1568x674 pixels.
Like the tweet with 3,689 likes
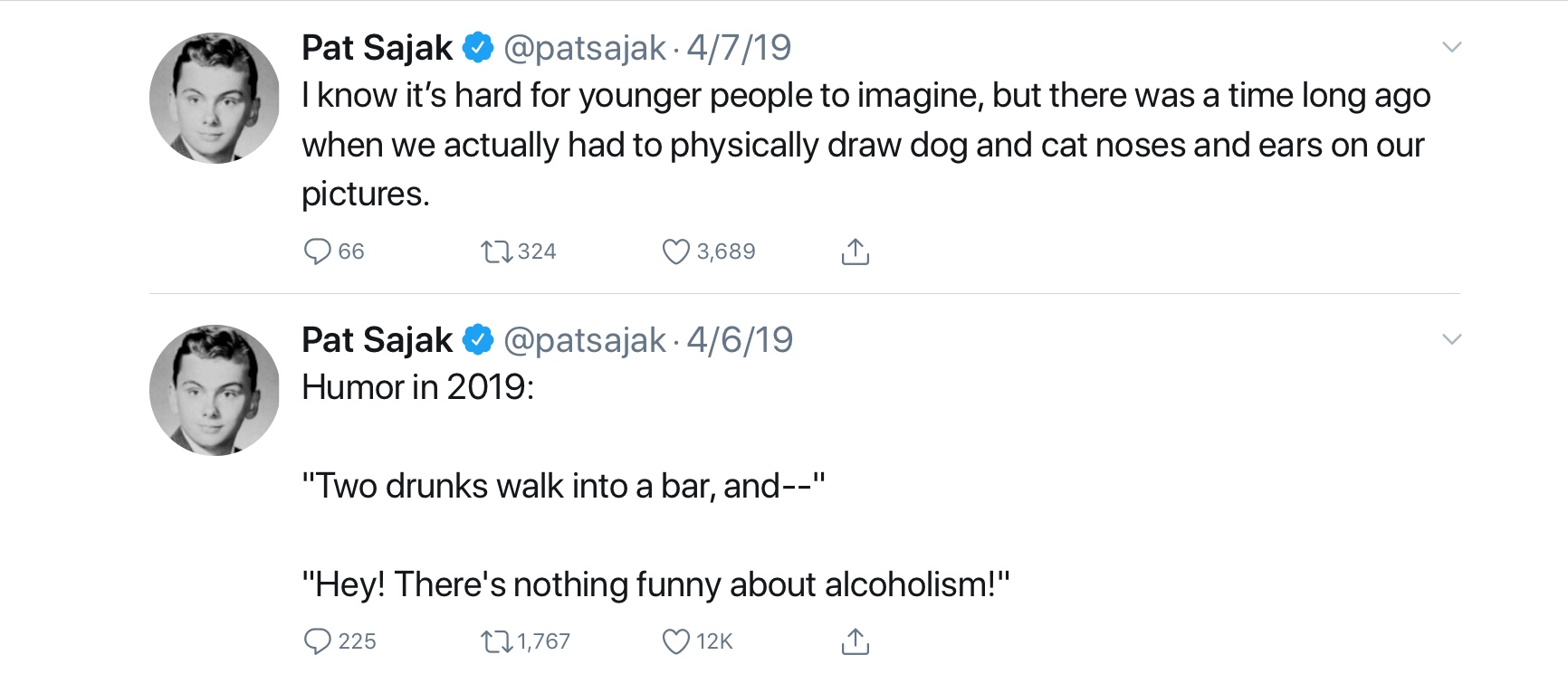click(676, 251)
